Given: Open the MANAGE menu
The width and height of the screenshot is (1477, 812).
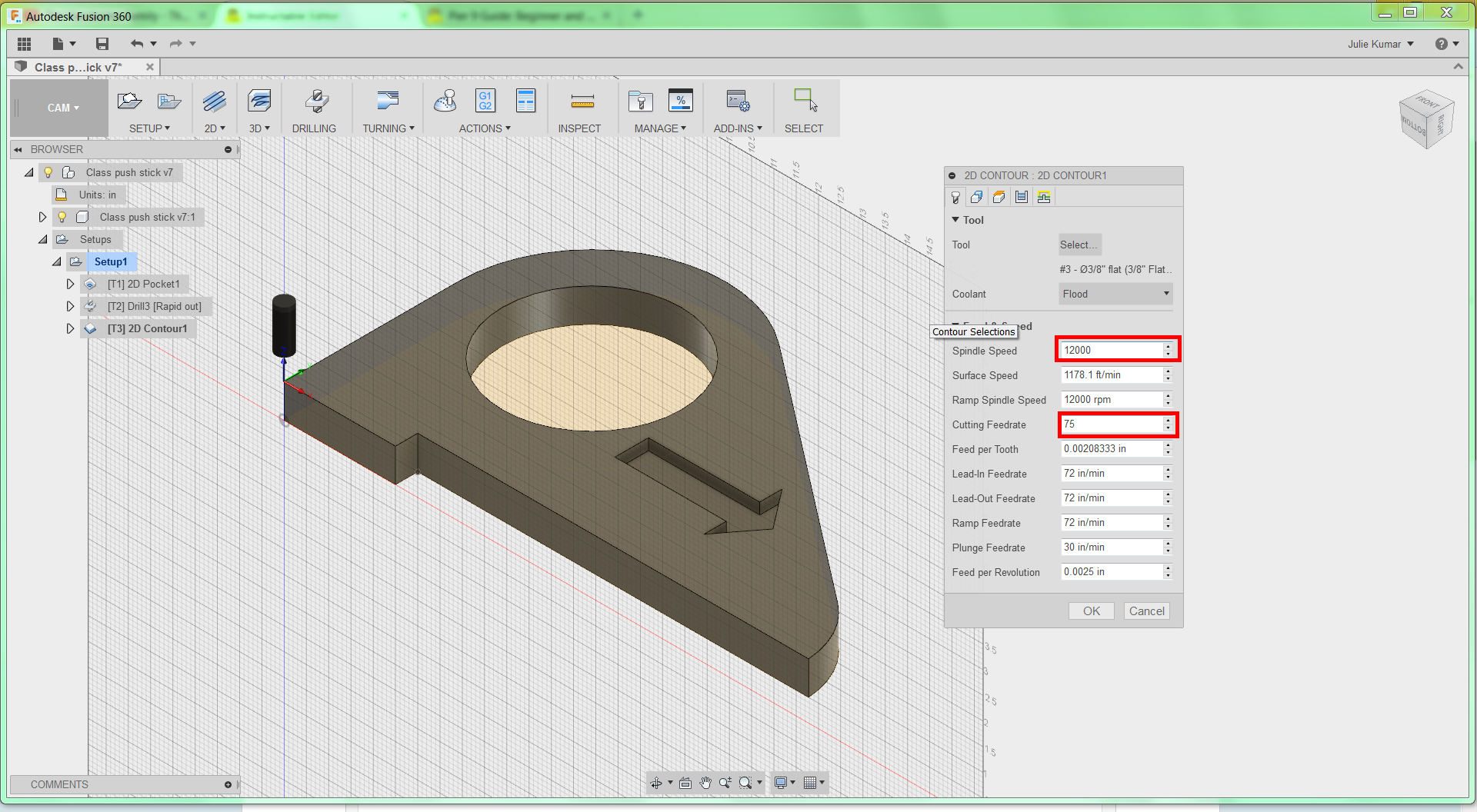Looking at the screenshot, I should pos(660,128).
